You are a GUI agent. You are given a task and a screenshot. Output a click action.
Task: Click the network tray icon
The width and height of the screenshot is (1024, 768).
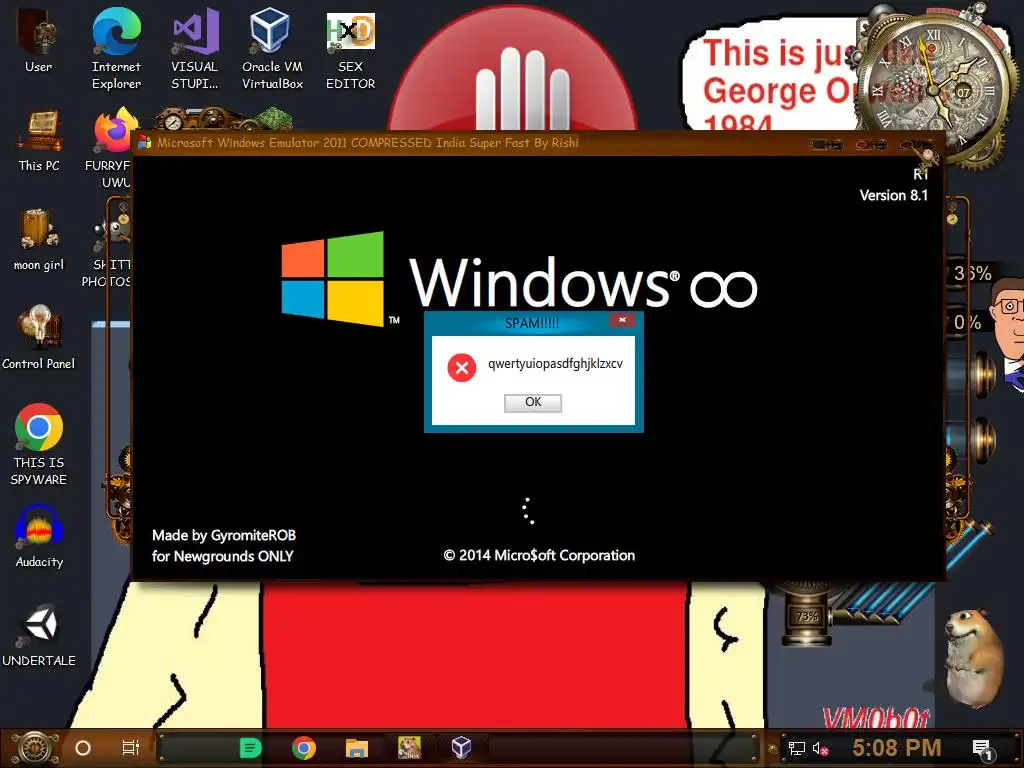coord(797,748)
